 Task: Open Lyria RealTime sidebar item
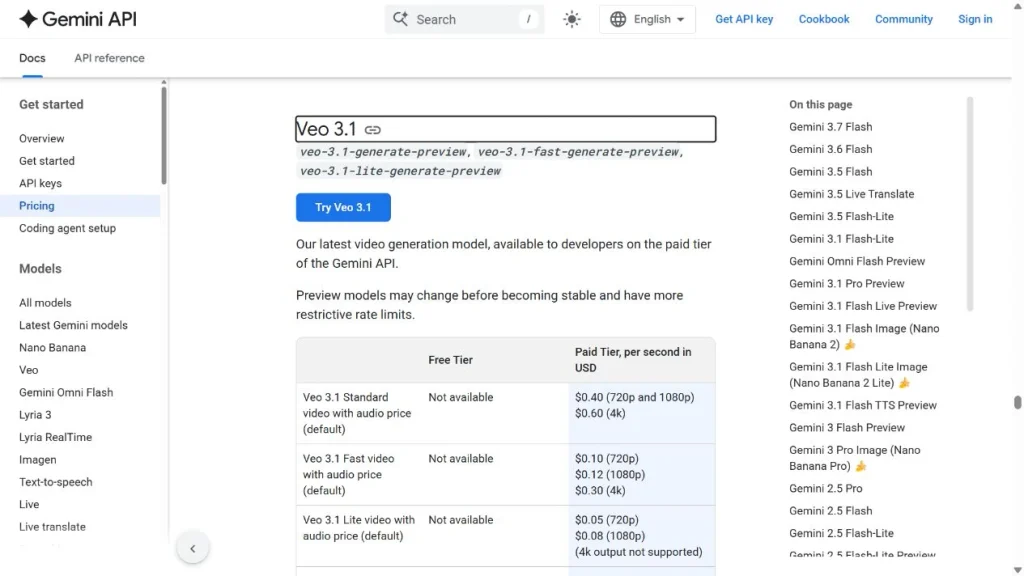point(56,437)
